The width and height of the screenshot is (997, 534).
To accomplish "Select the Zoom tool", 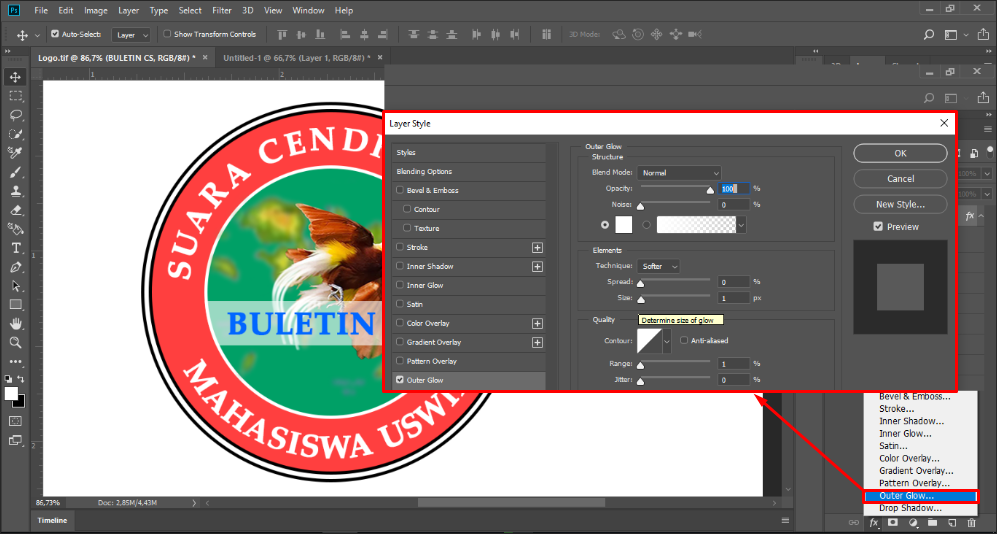I will click(15, 343).
